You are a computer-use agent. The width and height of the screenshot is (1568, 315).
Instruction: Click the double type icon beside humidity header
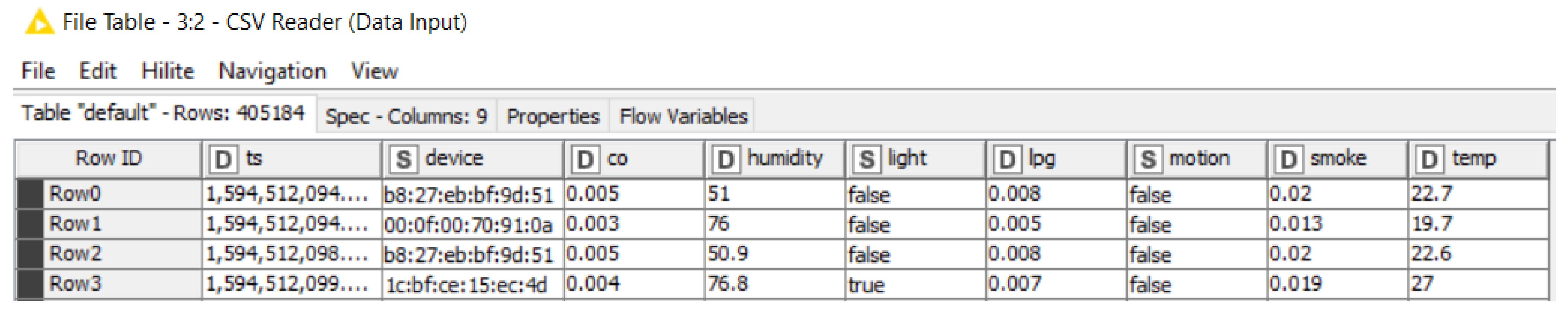[x=725, y=160]
